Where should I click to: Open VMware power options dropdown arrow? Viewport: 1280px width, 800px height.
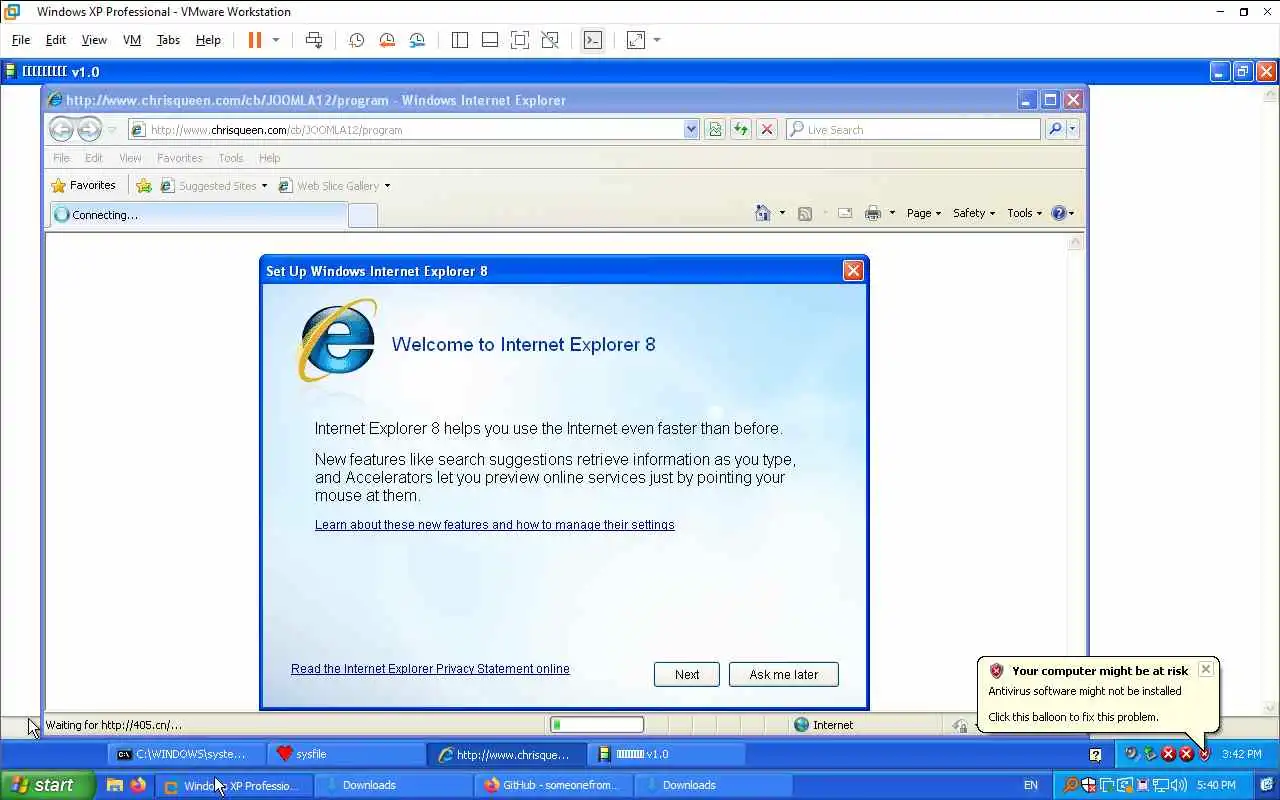click(276, 40)
